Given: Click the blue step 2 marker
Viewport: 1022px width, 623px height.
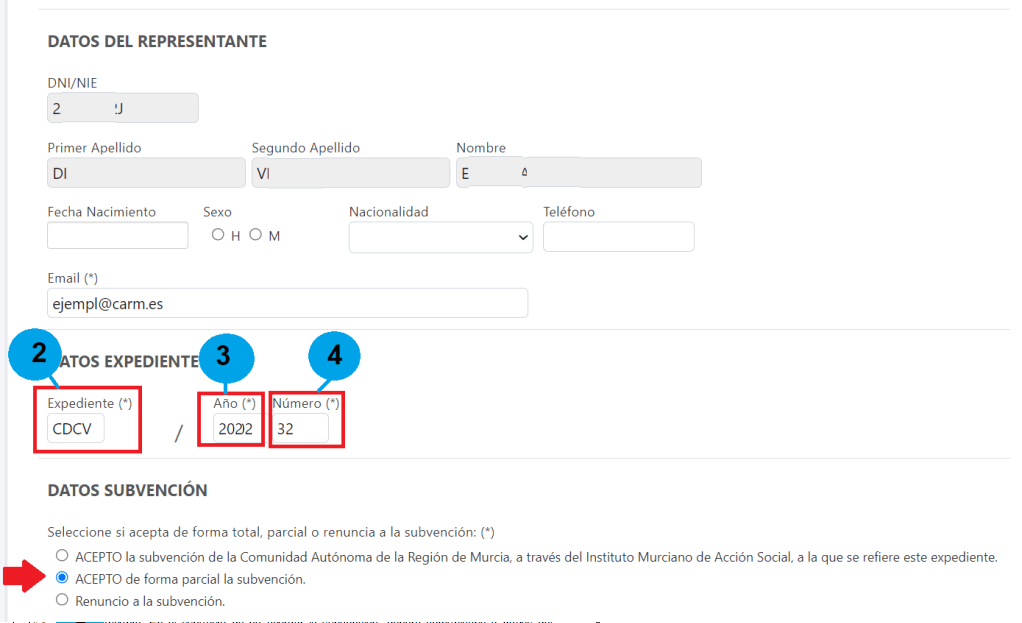Looking at the screenshot, I should pyautogui.click(x=38, y=352).
